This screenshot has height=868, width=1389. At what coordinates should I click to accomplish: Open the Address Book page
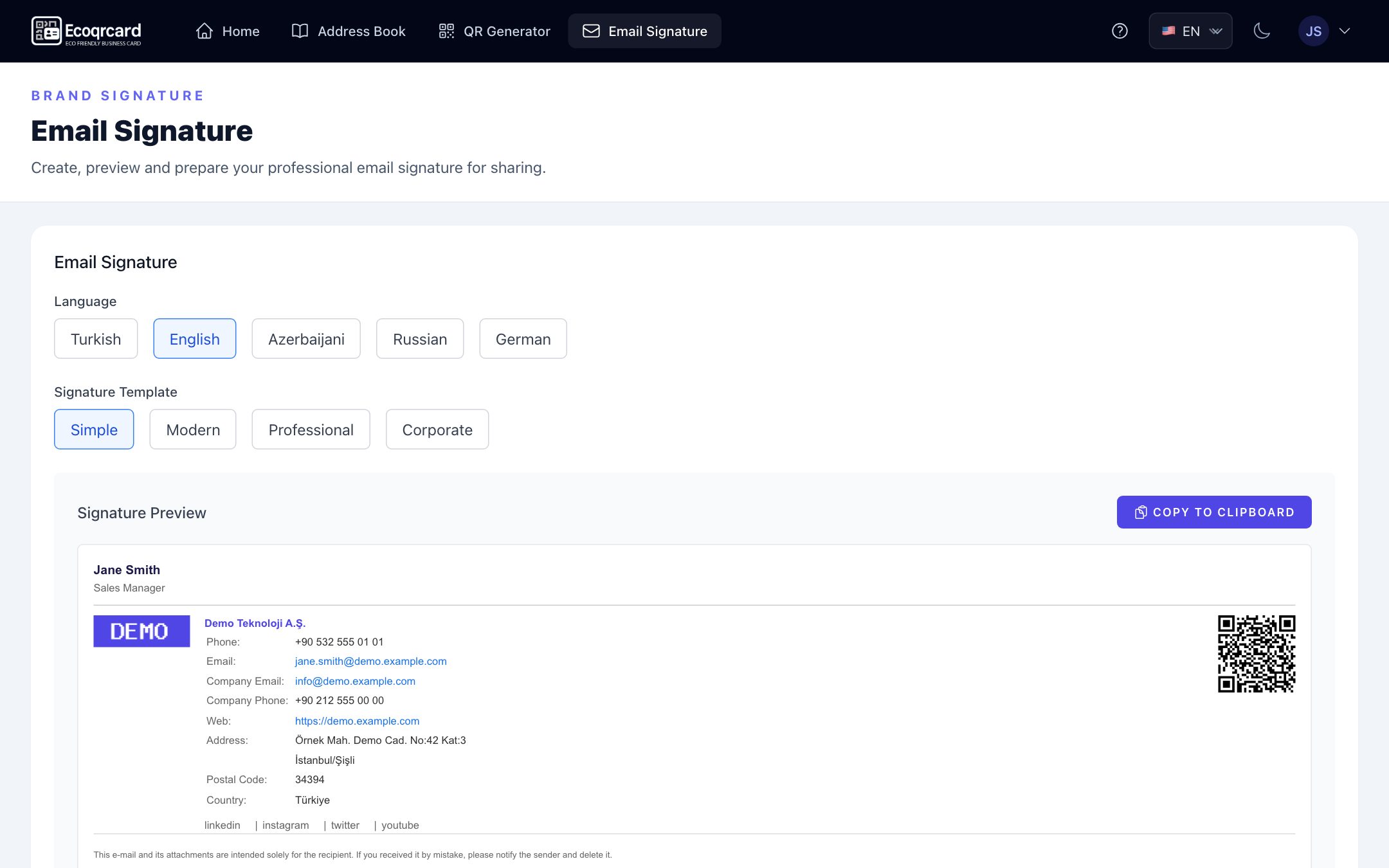pos(348,31)
